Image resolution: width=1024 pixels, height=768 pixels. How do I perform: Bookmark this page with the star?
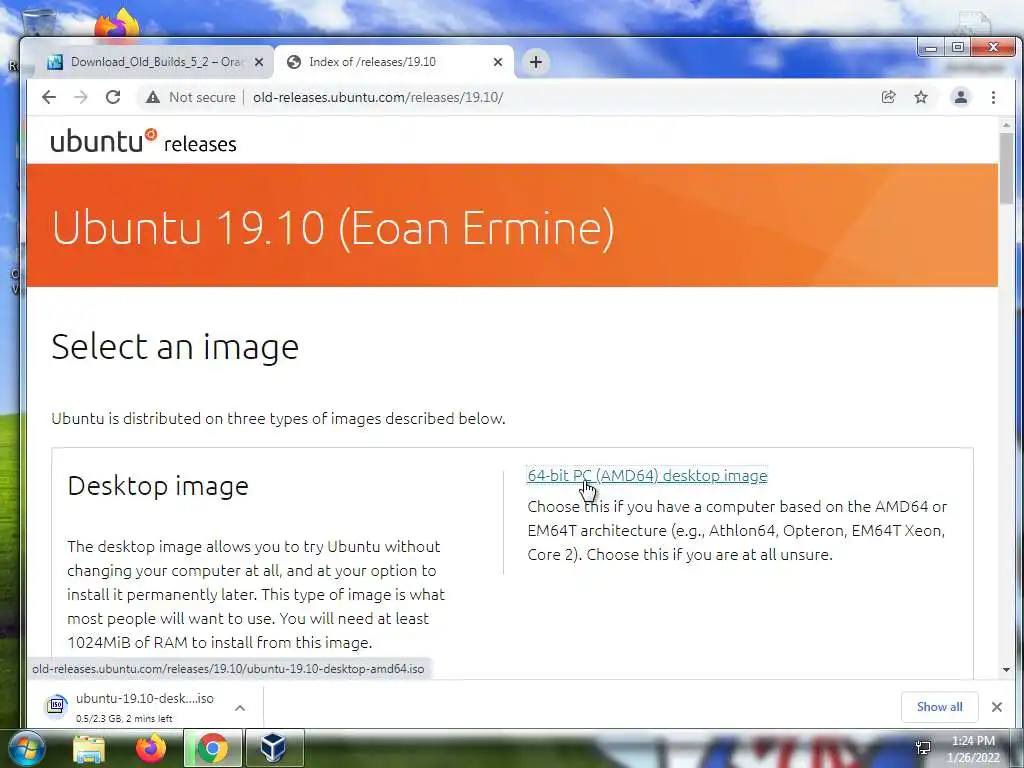click(x=921, y=97)
